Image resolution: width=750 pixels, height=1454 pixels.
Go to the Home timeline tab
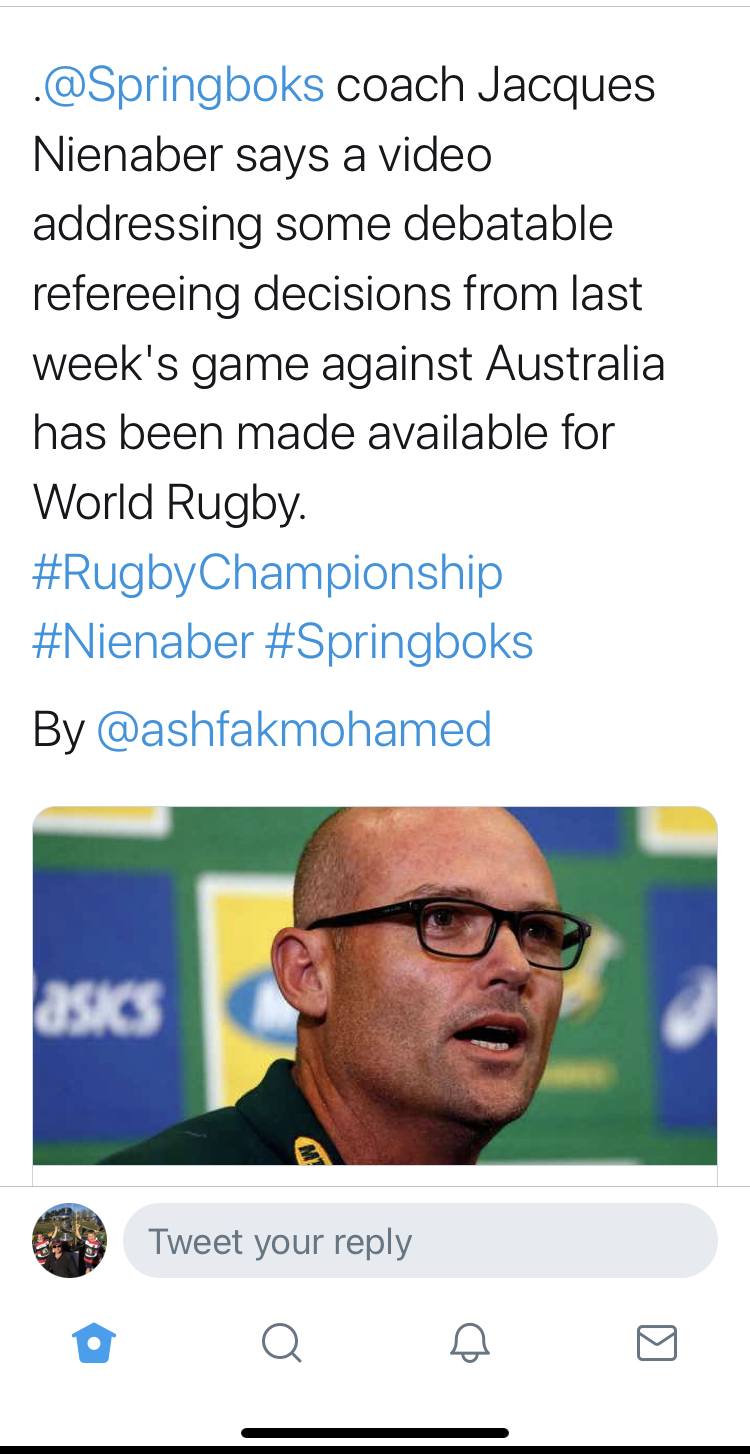(95, 1343)
